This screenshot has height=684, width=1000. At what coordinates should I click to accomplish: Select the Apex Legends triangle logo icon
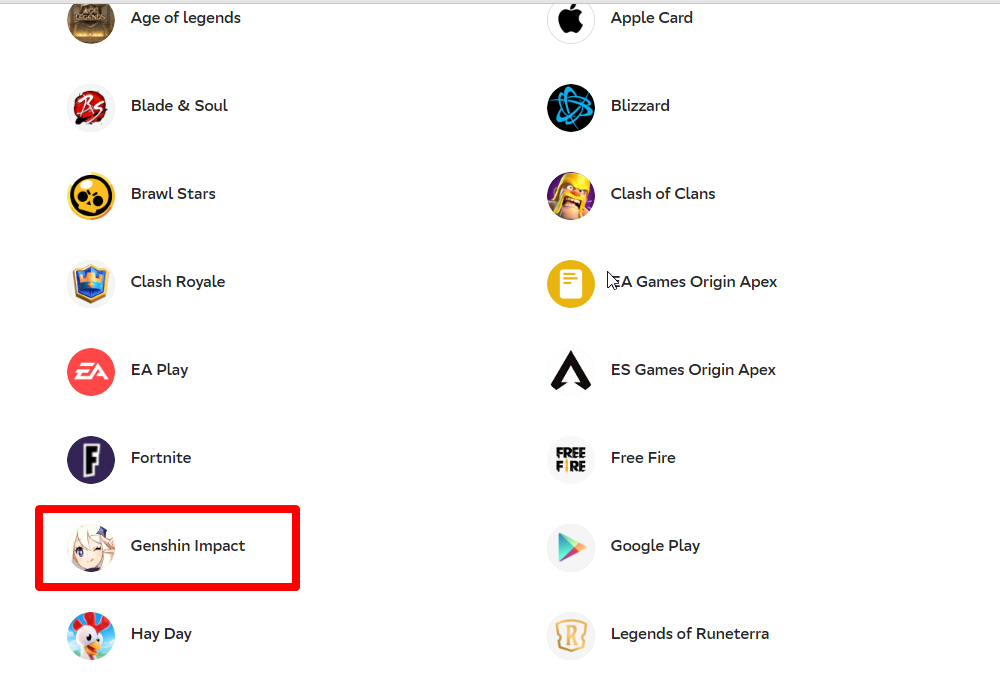[571, 372]
